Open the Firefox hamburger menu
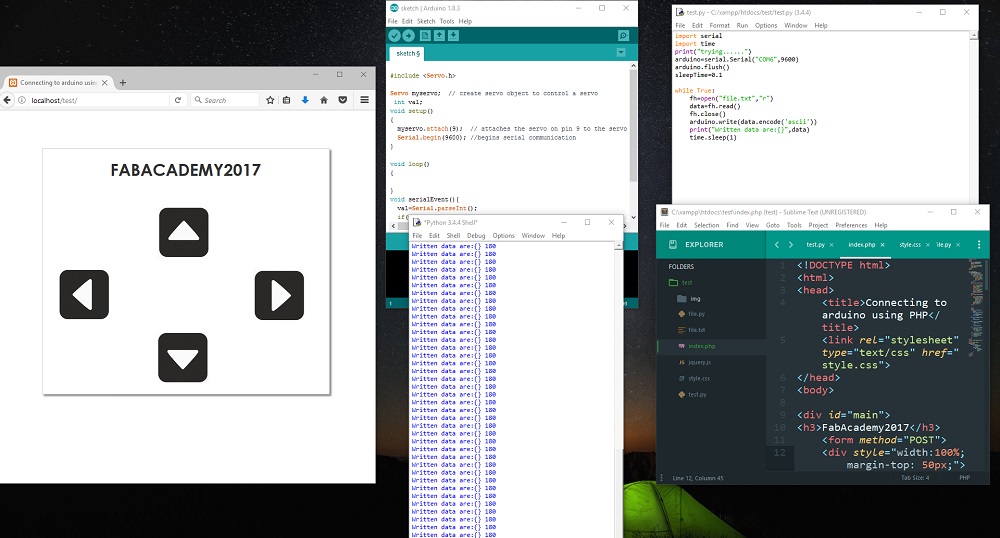 point(365,100)
